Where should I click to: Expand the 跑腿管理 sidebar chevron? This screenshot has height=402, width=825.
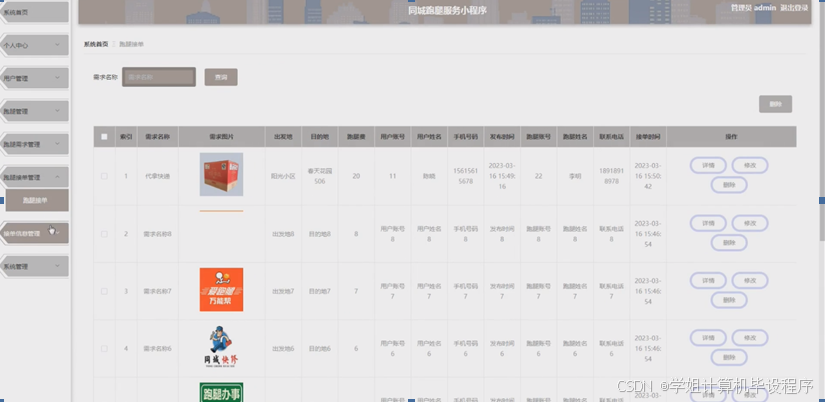pyautogui.click(x=57, y=110)
